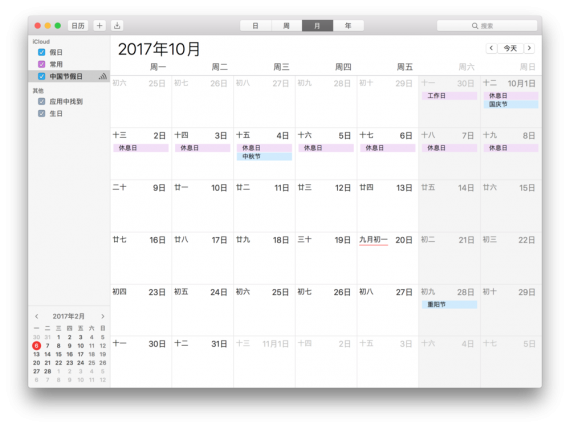Toggle the 应用中找到 checkbox
570x428 pixels.
(x=41, y=101)
